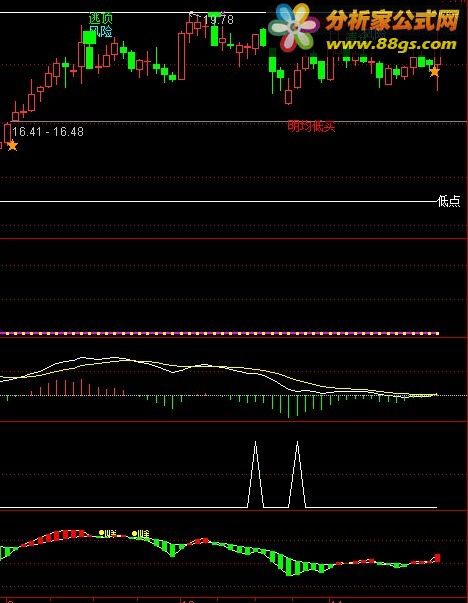468x603 pixels.
Task: Select the lowest candlestick above 明均低买 label
Action: coord(288,97)
